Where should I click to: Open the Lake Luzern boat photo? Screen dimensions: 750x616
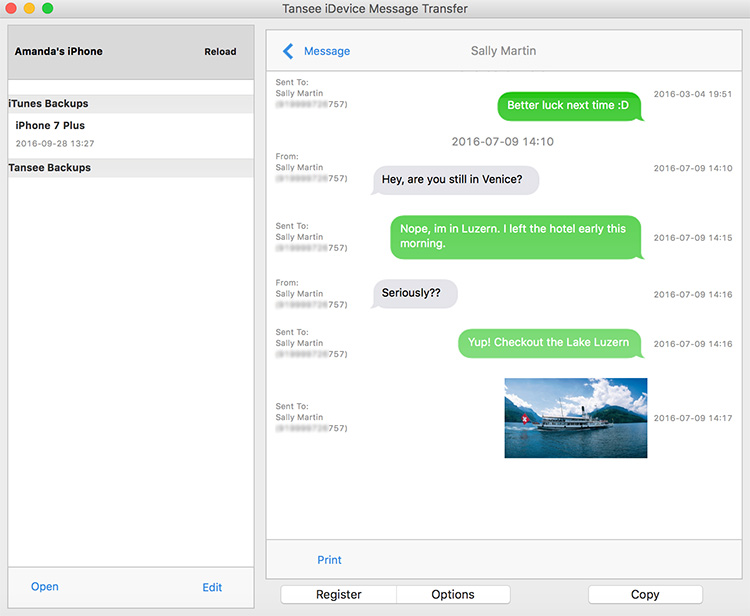click(576, 418)
